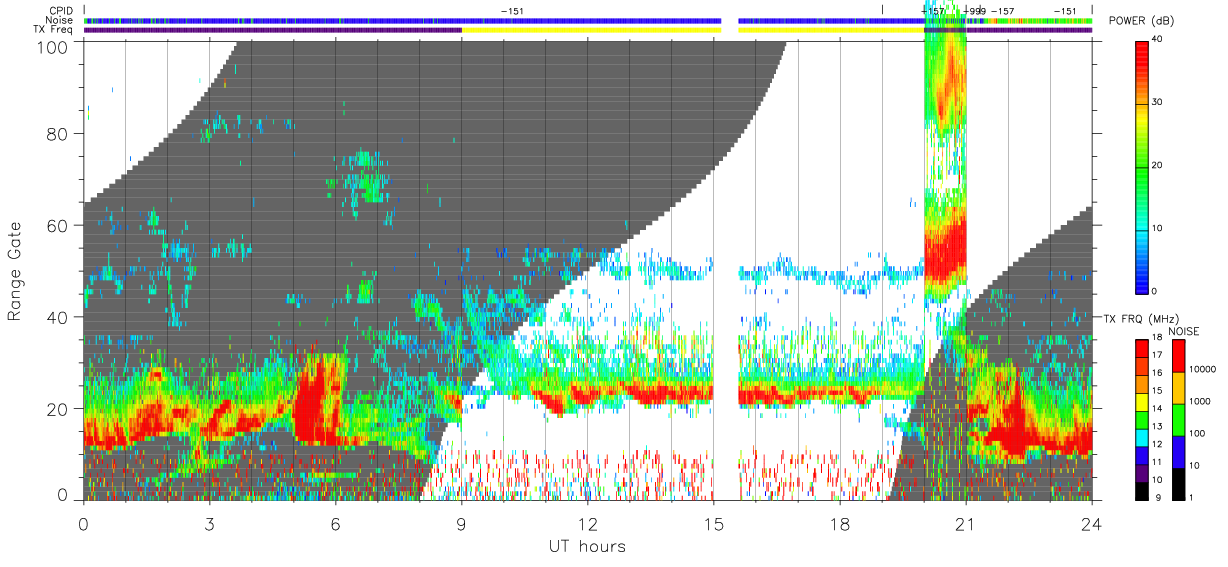Pick the cyan 12–13 MHz TX FRQ swatch
Image resolution: width=1228 pixels, height=567 pixels.
pos(1142,438)
